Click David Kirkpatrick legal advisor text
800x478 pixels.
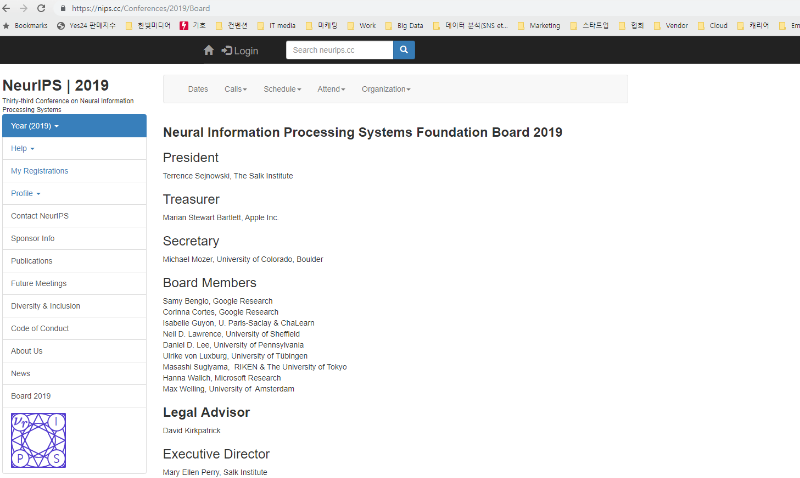point(192,431)
